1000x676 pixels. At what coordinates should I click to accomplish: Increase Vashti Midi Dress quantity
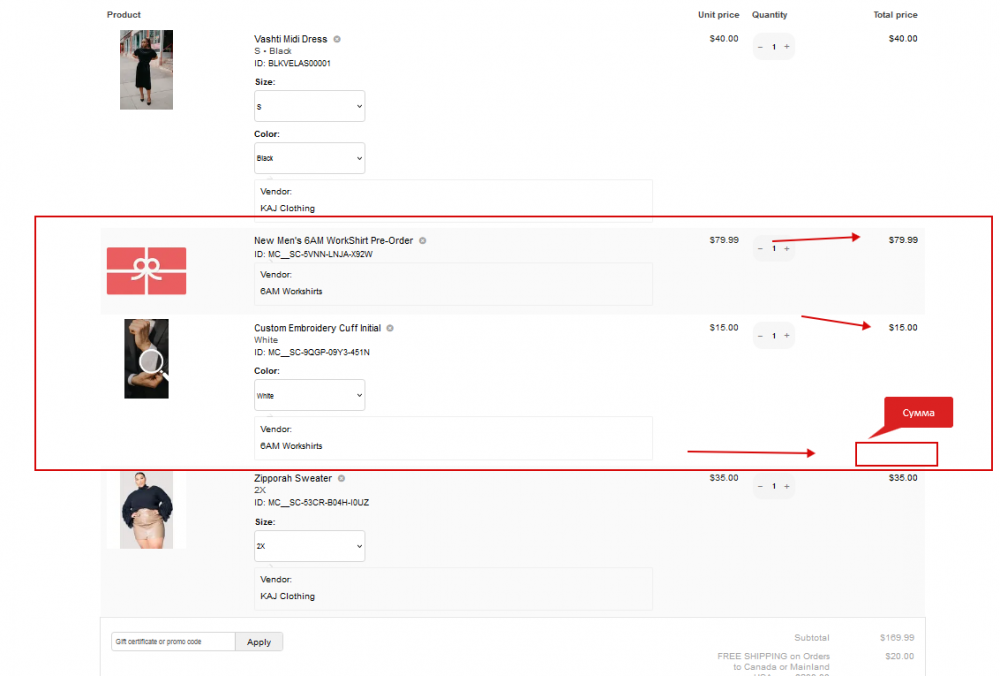coord(787,46)
